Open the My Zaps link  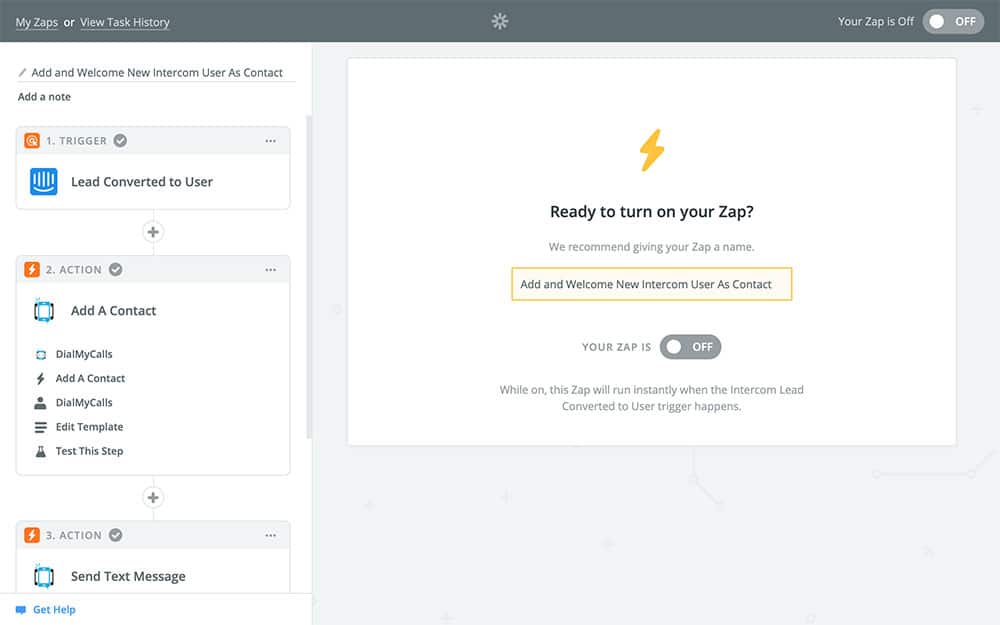37,22
